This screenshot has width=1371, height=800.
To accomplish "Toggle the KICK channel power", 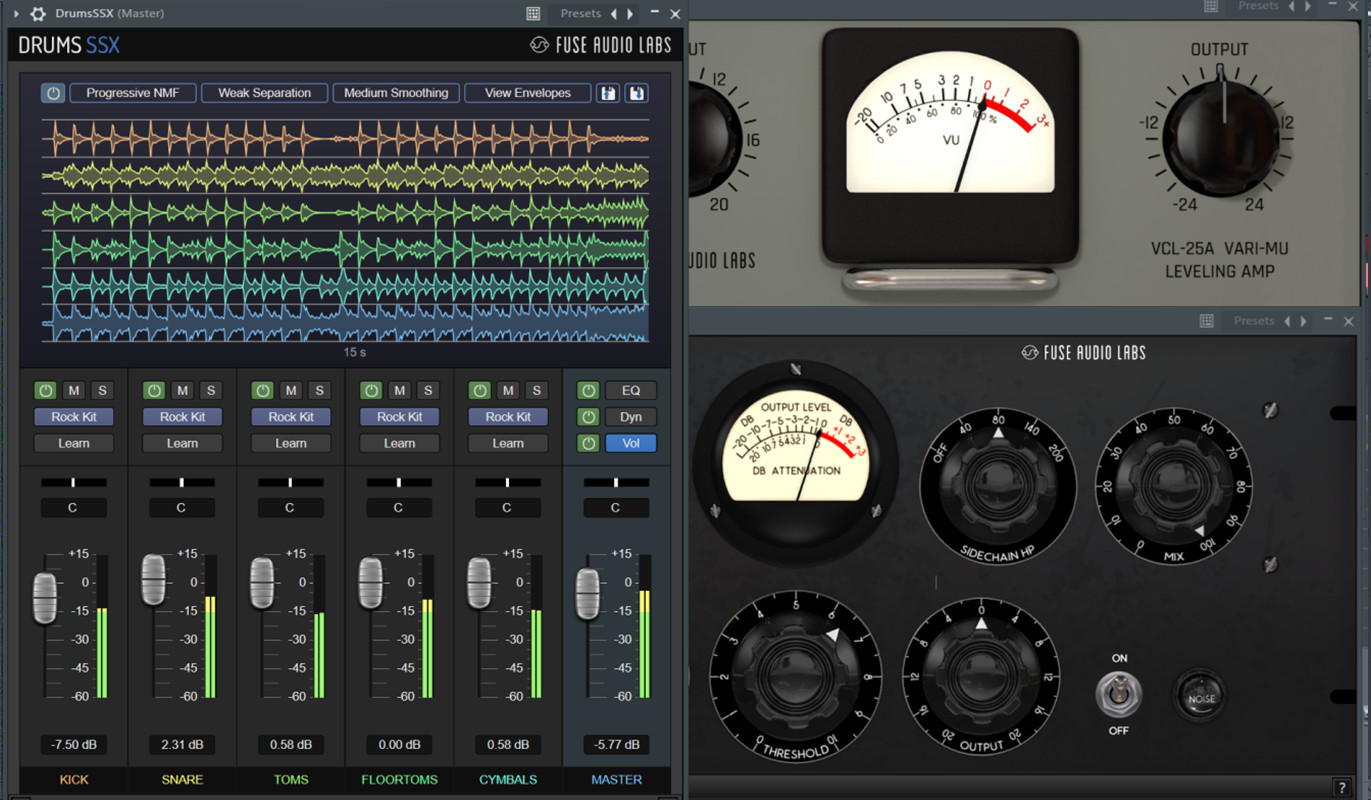I will 45,391.
